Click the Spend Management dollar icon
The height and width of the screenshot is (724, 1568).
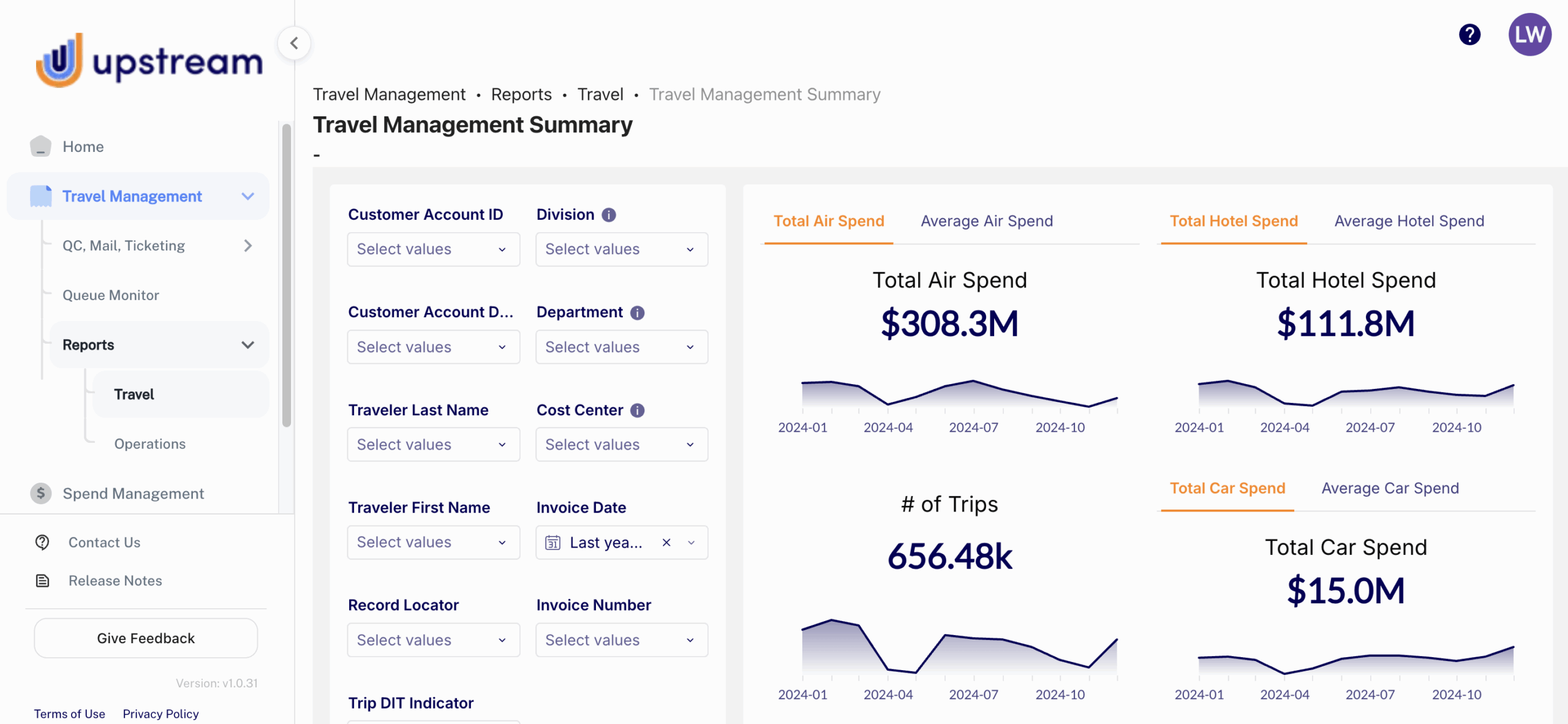click(40, 493)
